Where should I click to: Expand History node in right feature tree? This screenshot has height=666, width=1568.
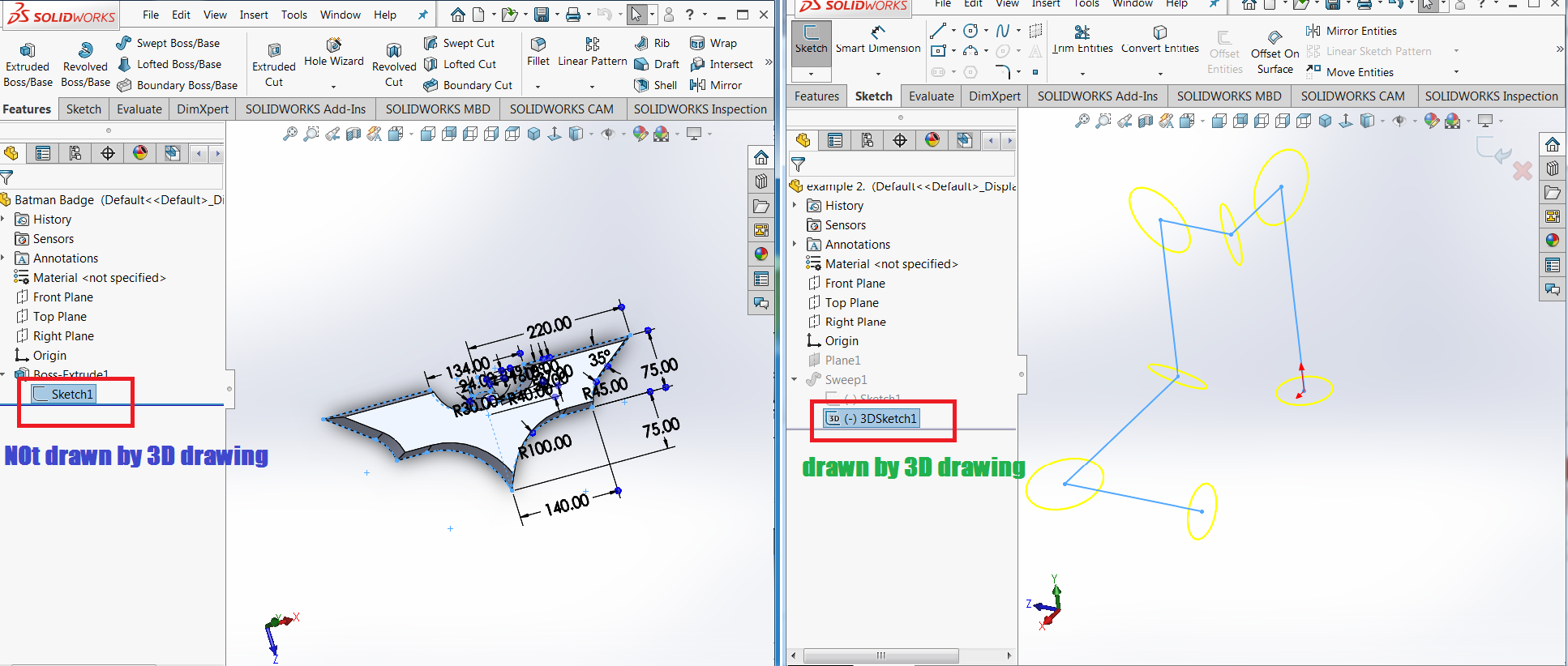pos(795,206)
